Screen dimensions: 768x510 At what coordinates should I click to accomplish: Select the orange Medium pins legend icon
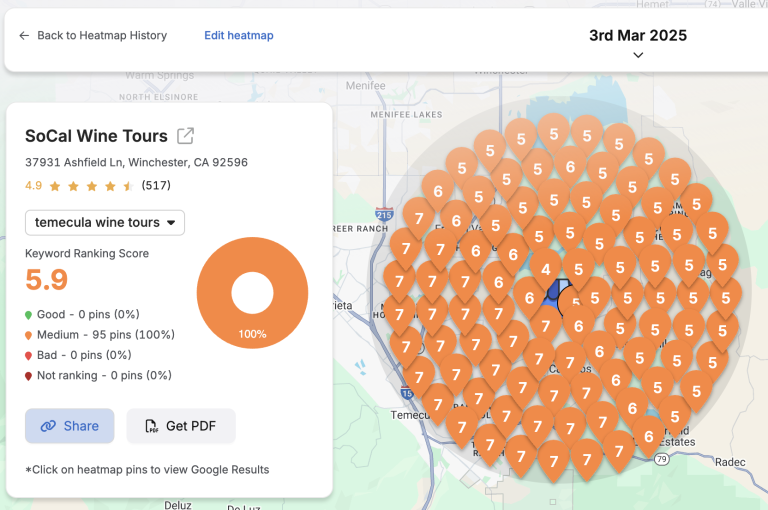tap(29, 335)
